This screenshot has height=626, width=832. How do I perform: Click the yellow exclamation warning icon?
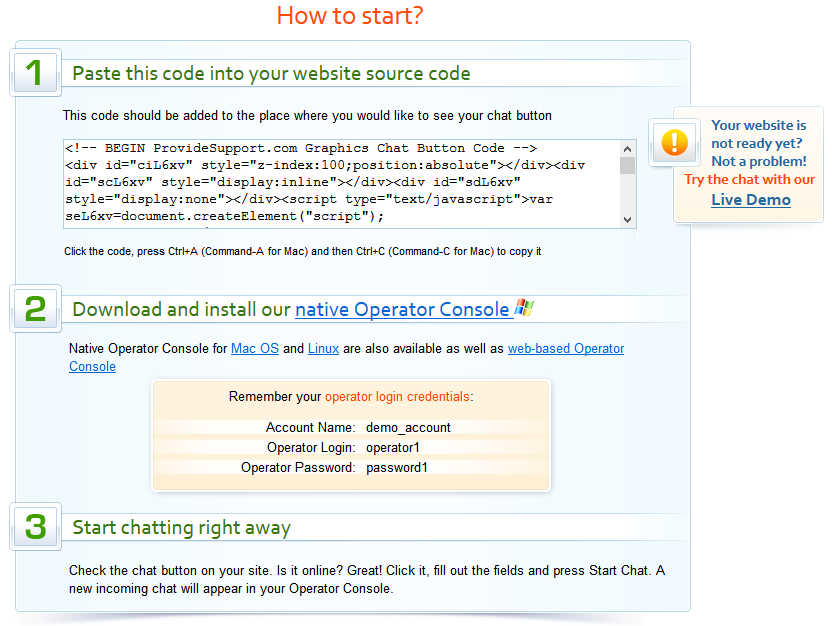(674, 142)
